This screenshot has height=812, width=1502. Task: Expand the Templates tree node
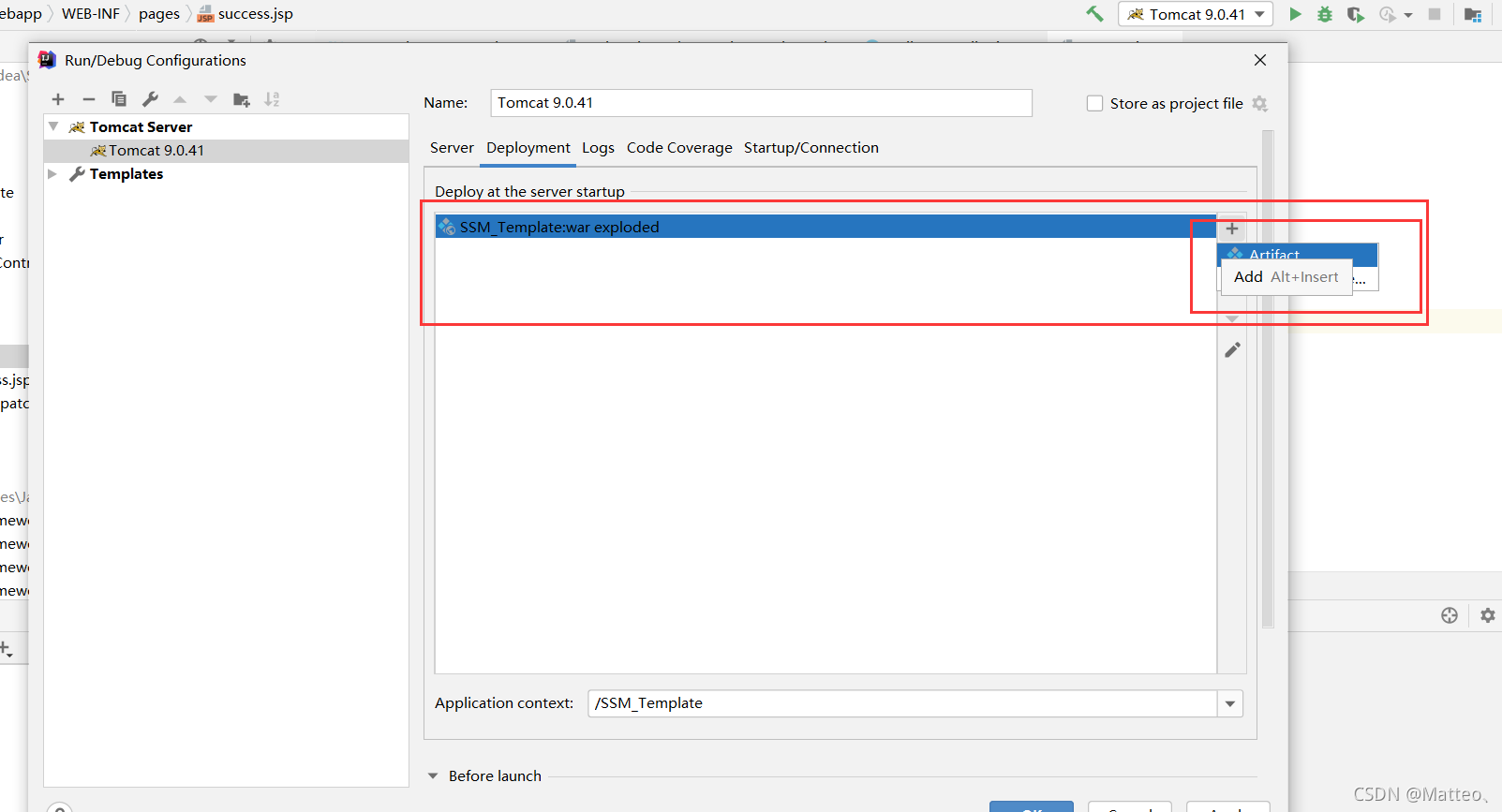(53, 174)
